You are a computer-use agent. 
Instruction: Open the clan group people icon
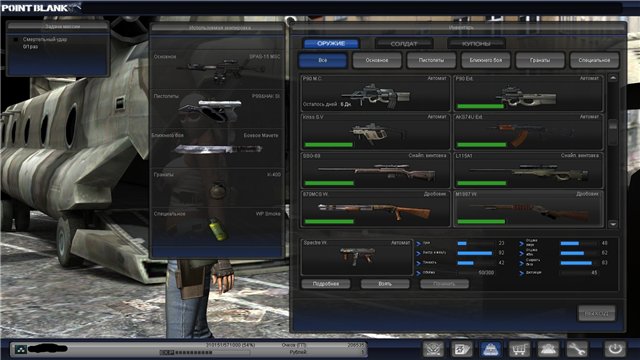tap(548, 349)
